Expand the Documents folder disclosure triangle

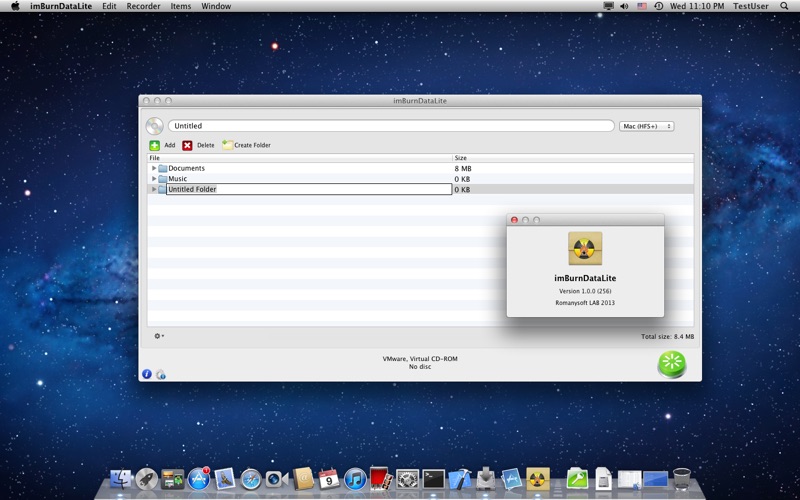pos(154,168)
